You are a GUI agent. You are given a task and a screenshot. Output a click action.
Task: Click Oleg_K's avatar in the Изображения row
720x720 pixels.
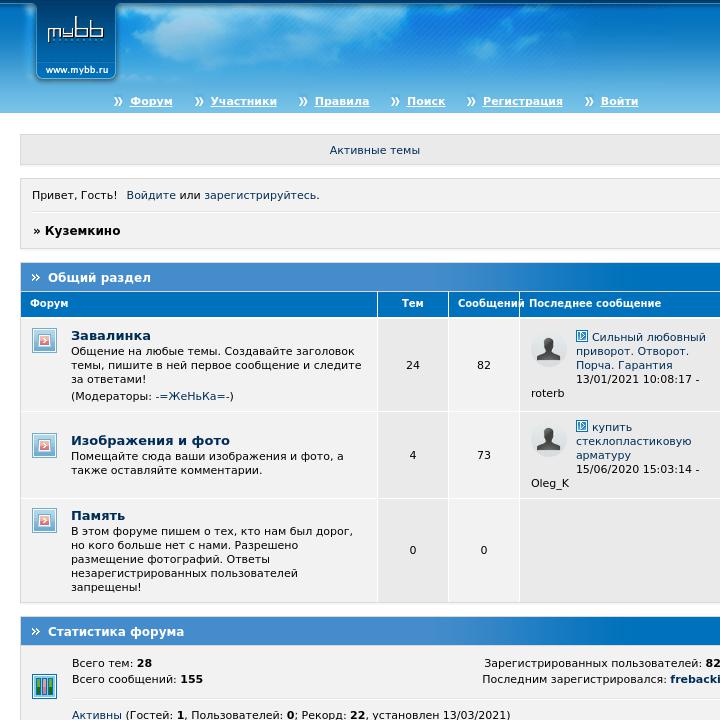(x=549, y=439)
